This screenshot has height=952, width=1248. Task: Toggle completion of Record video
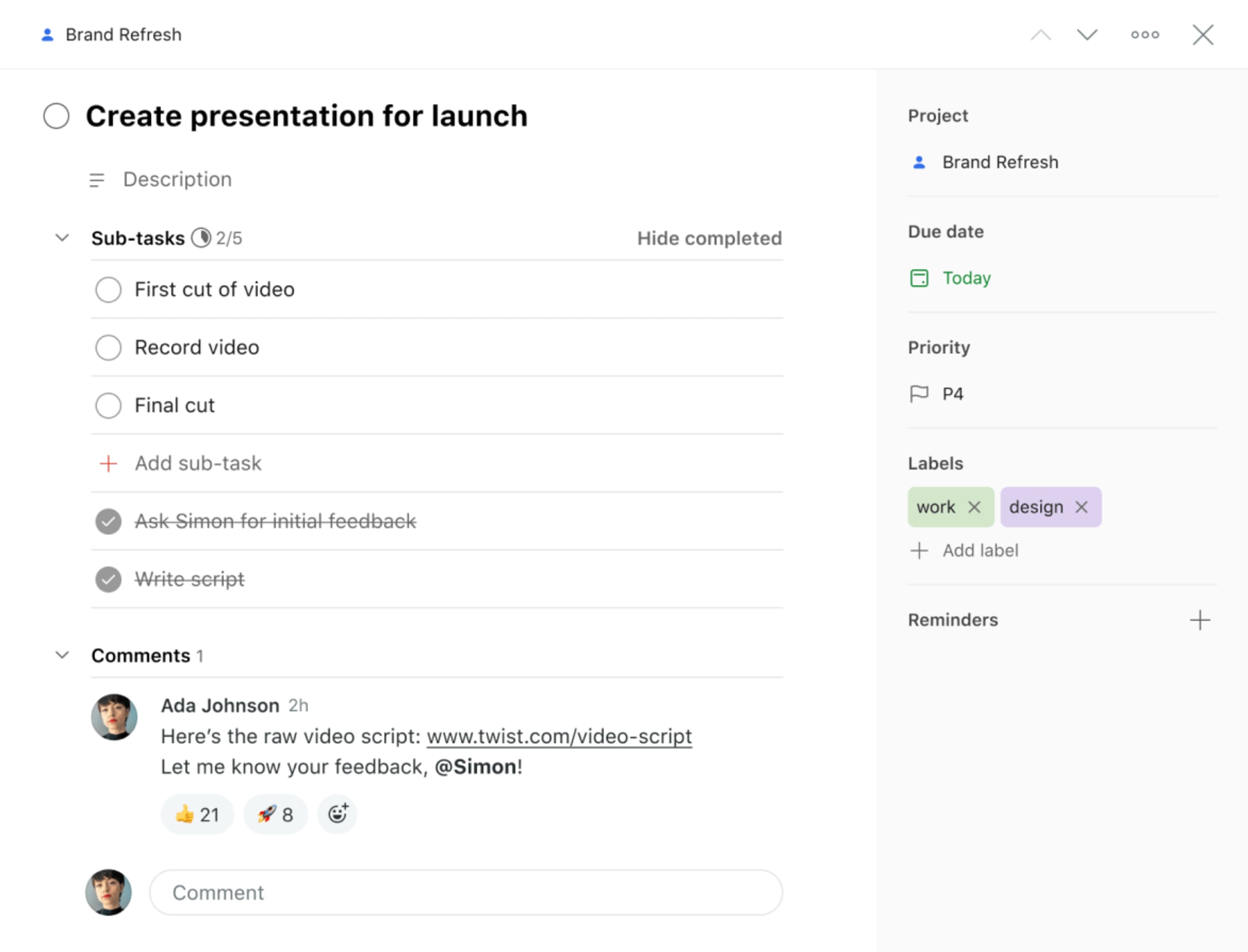[x=108, y=347]
